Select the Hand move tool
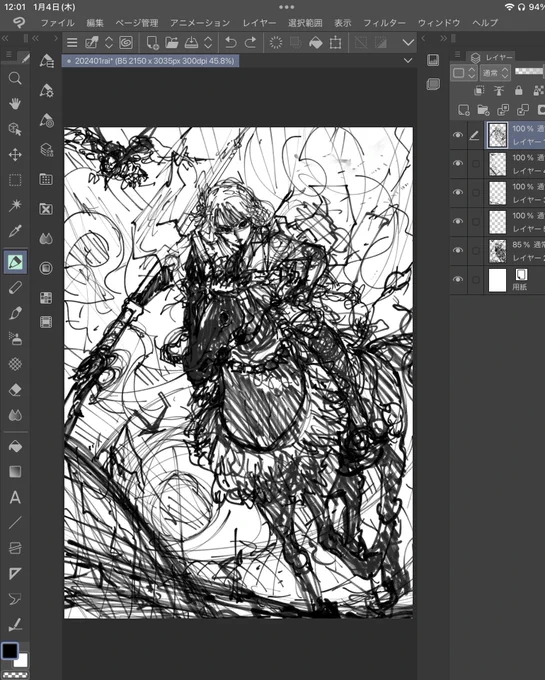Screen dimensions: 545x680 pos(15,104)
